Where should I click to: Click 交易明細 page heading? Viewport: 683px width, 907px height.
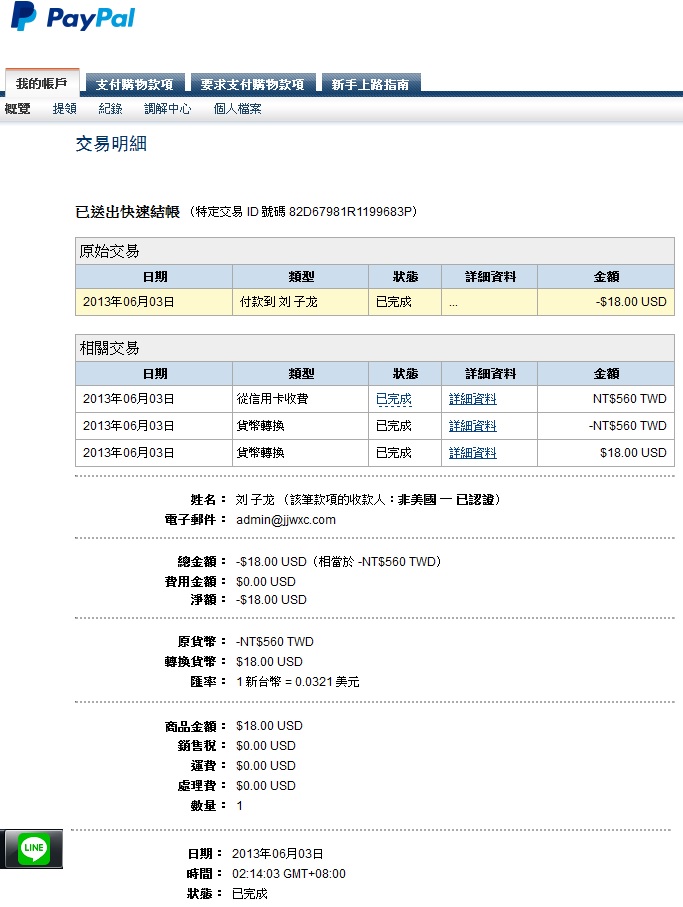click(x=111, y=143)
